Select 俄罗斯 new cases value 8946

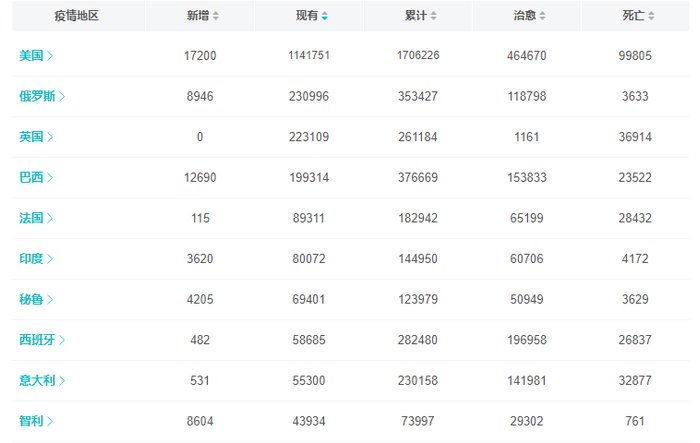point(200,96)
